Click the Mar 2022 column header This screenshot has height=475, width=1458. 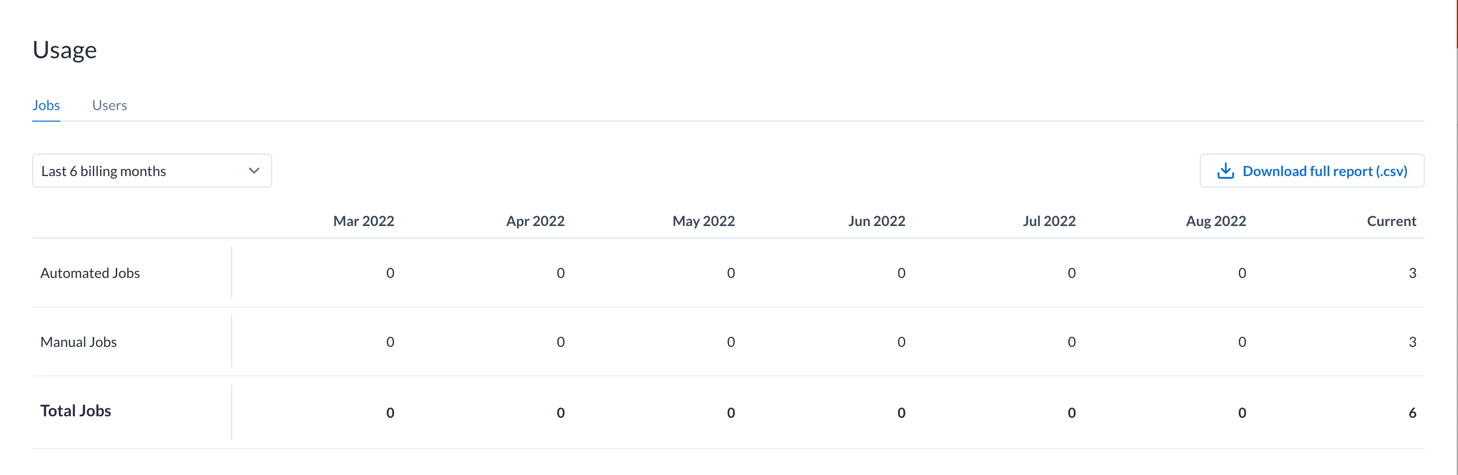click(363, 221)
